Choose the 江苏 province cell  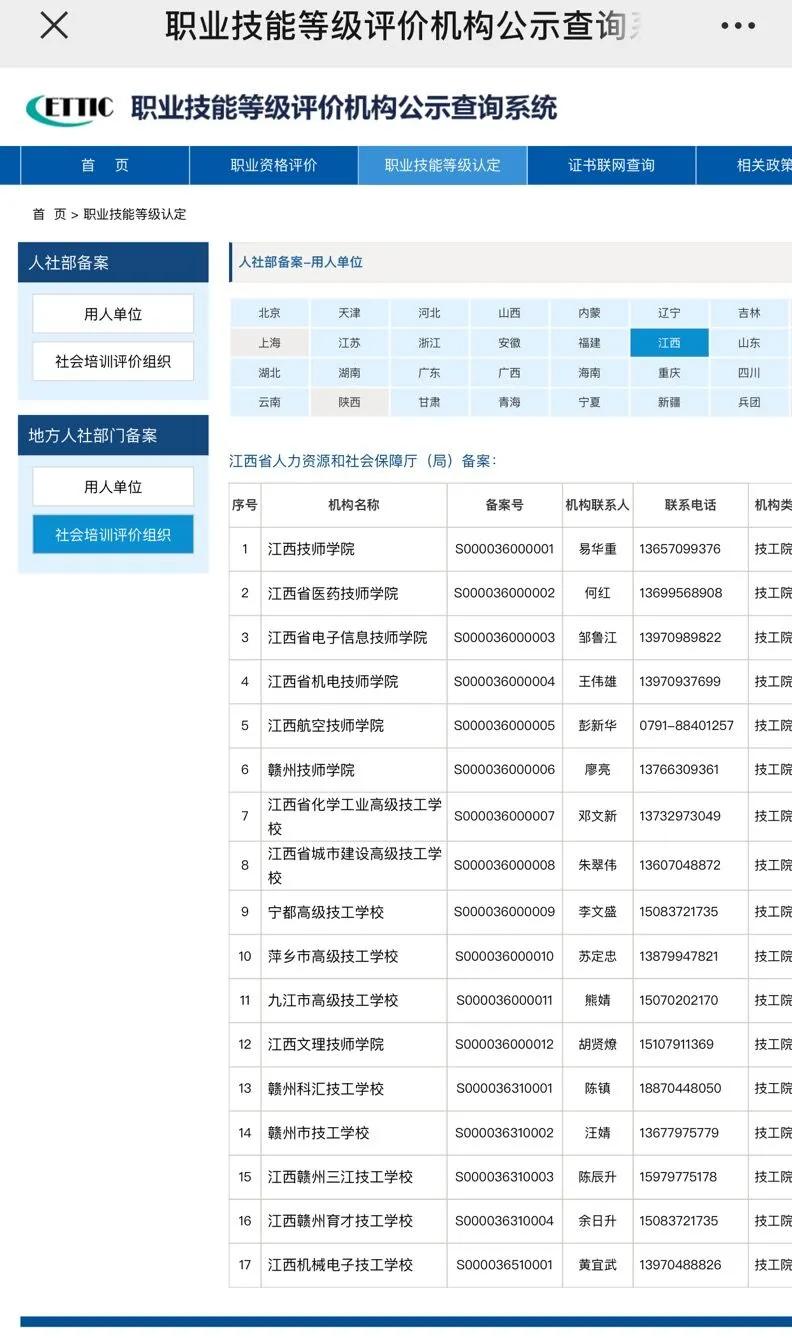[350, 343]
